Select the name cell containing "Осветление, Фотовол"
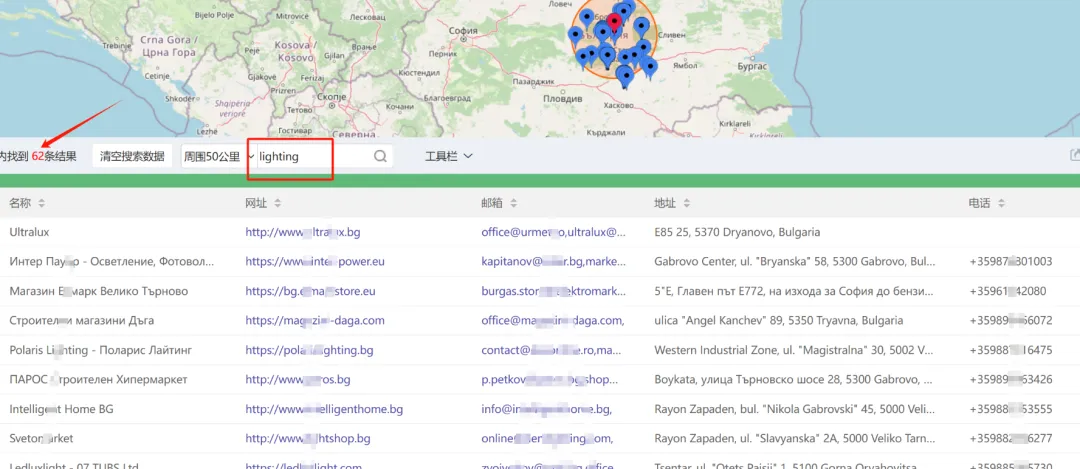1080x469 pixels. [x=112, y=262]
